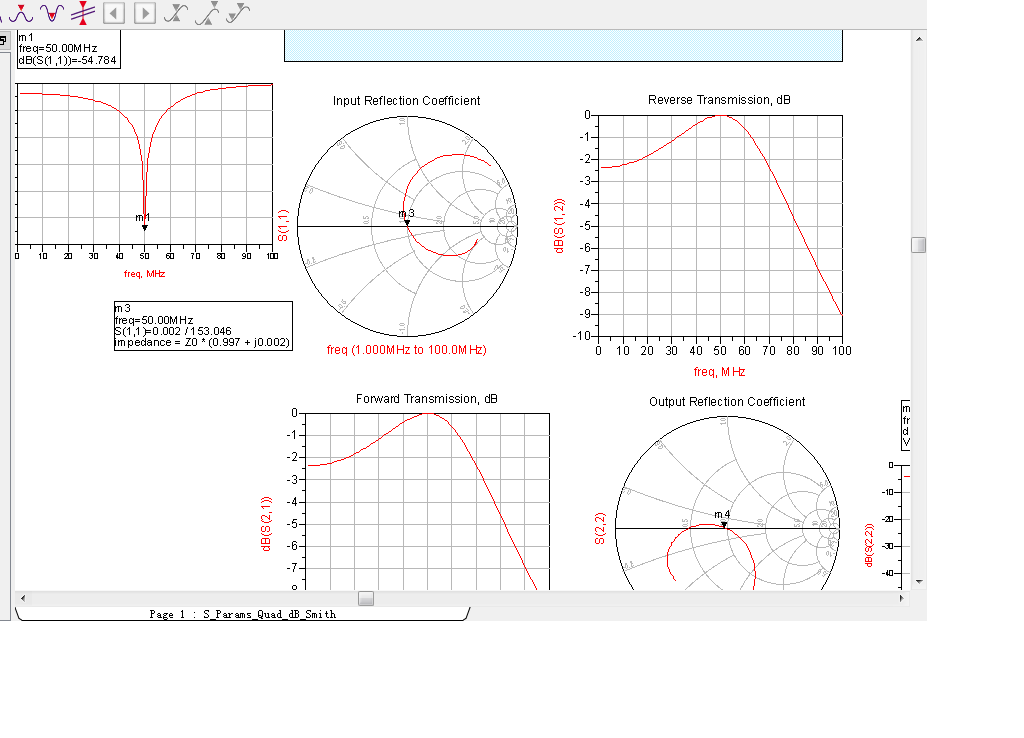The width and height of the screenshot is (1024, 738).
Task: Open the S_Params_Quad_dB_Smith page tab
Action: [242, 614]
